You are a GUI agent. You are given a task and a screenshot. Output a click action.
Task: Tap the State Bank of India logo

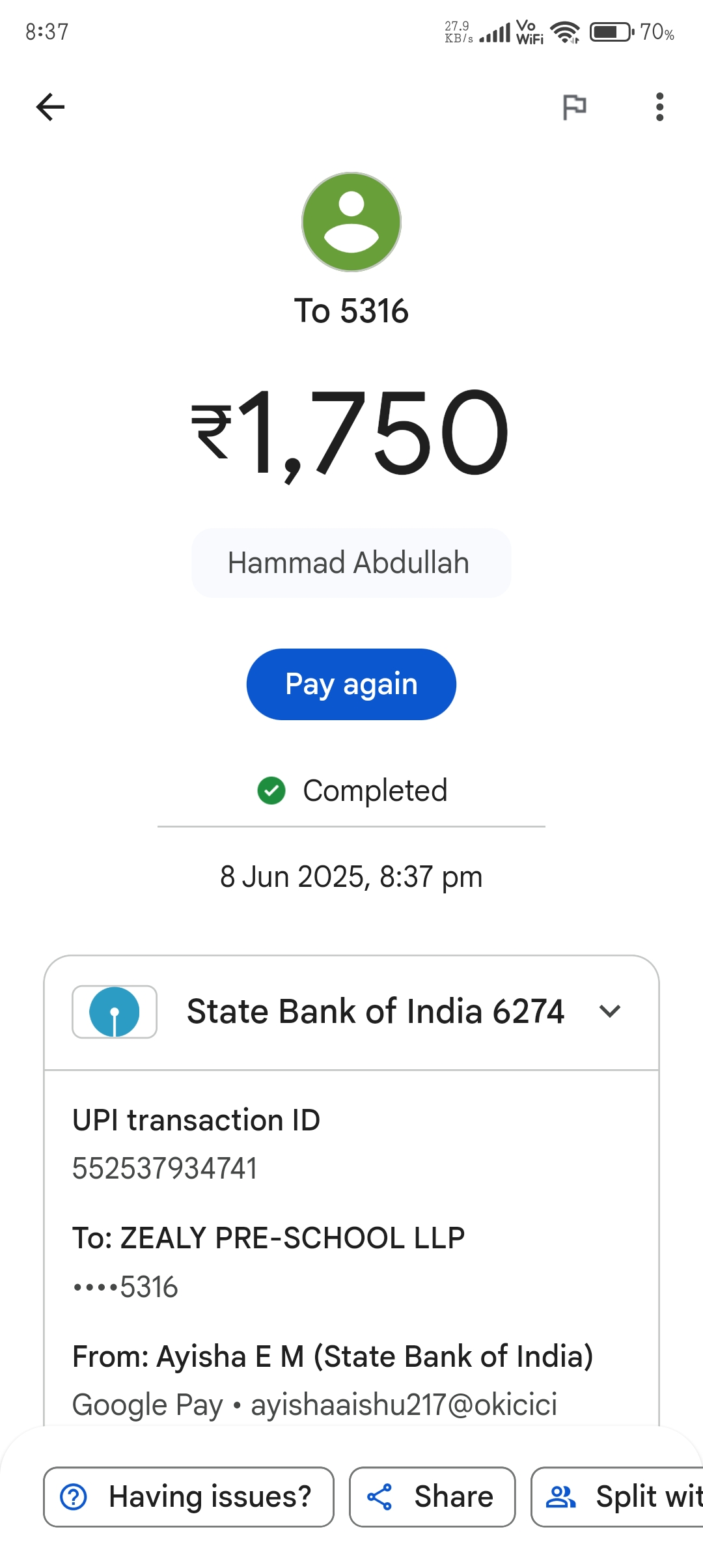point(115,1012)
